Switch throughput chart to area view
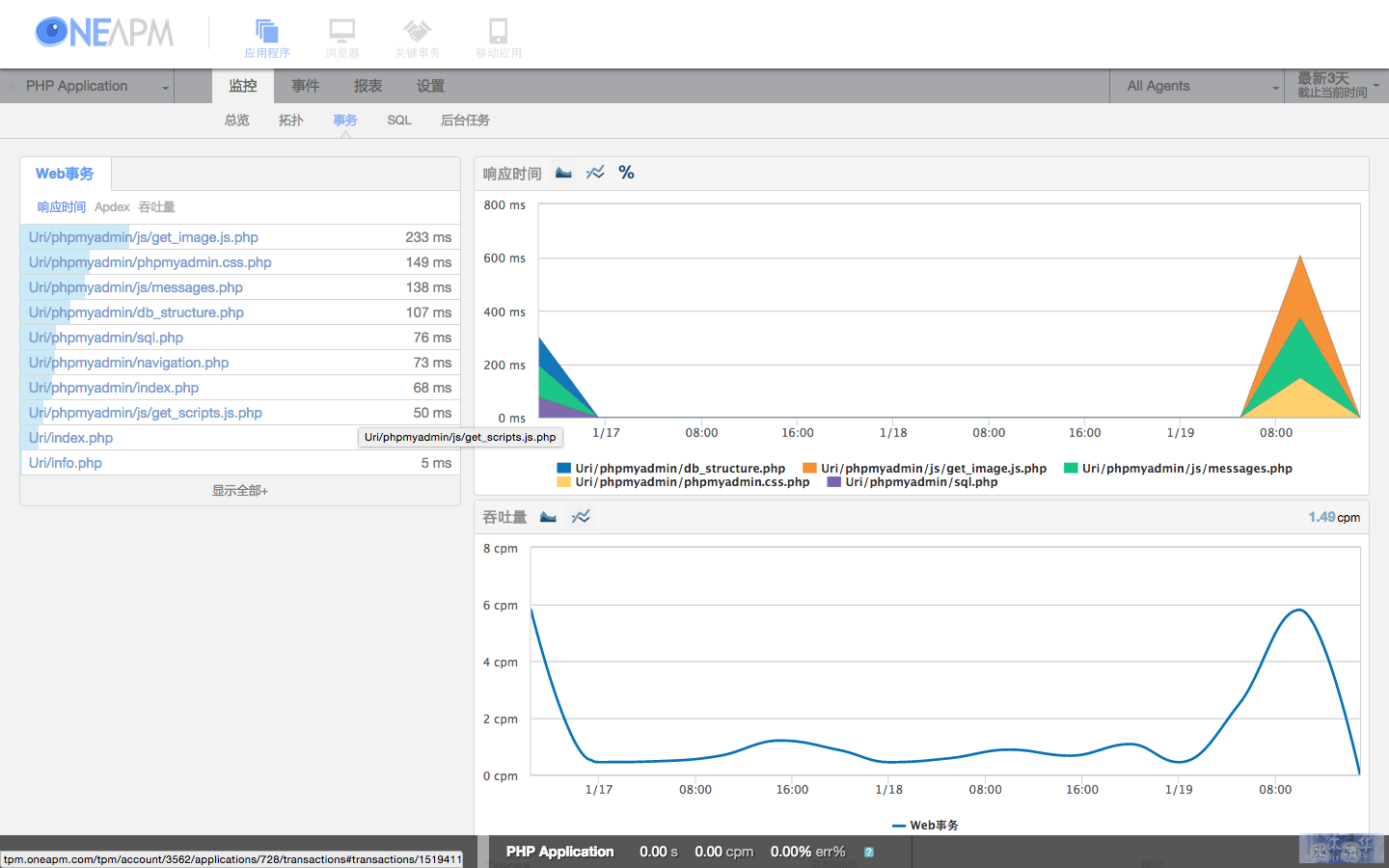 tap(548, 517)
